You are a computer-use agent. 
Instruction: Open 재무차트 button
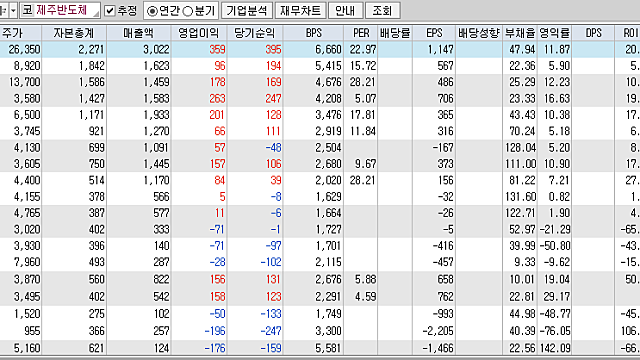300,11
